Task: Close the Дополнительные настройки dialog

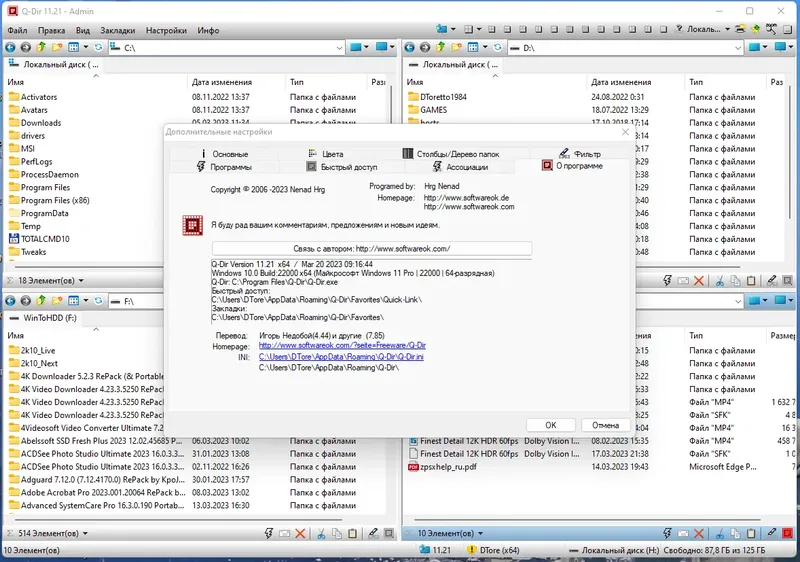Action: tap(626, 132)
